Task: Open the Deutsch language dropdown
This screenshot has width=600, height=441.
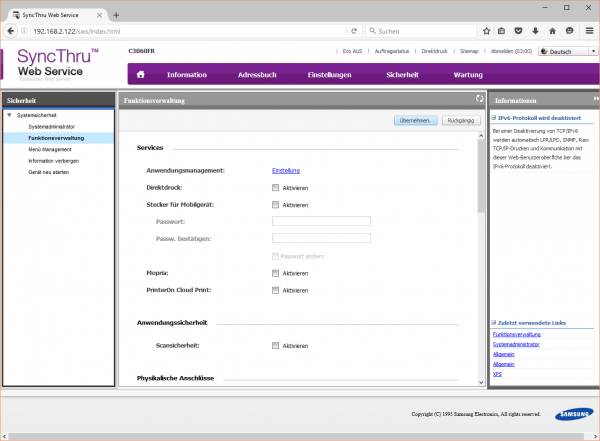Action: [566, 51]
